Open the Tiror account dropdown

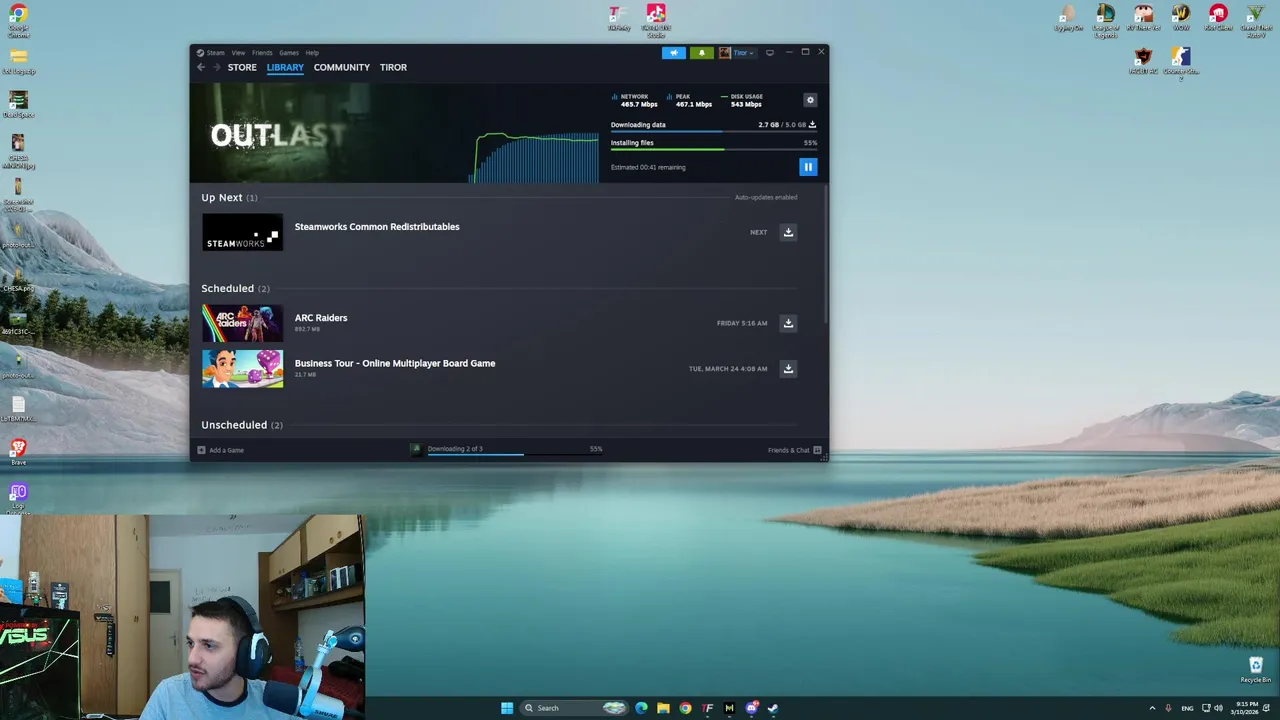coord(738,53)
